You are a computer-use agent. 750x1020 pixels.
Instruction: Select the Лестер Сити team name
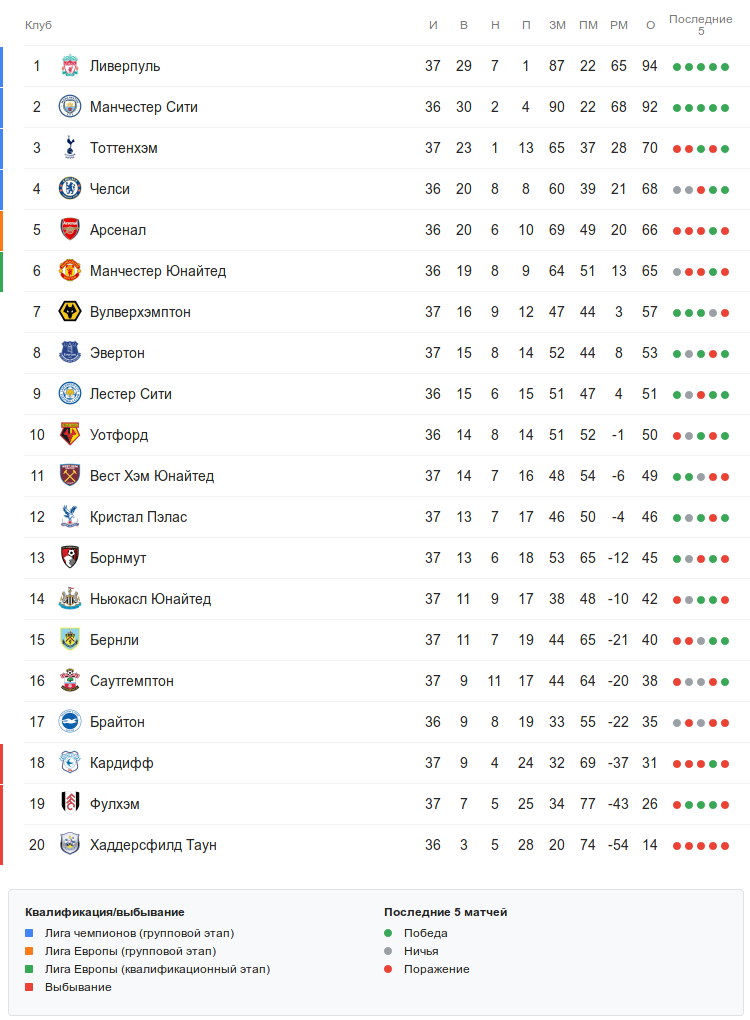click(x=130, y=394)
